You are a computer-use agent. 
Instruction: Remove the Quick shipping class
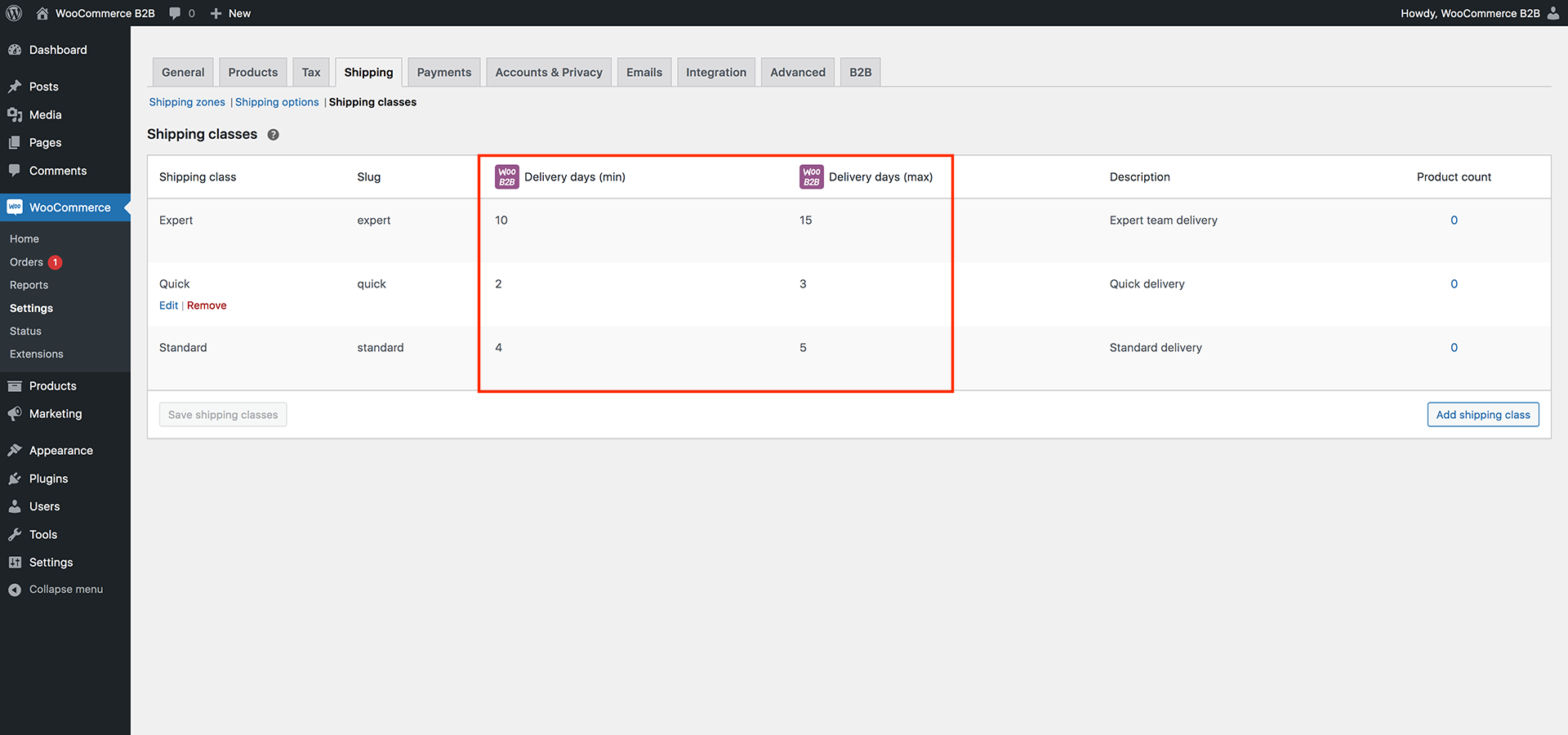click(x=207, y=305)
